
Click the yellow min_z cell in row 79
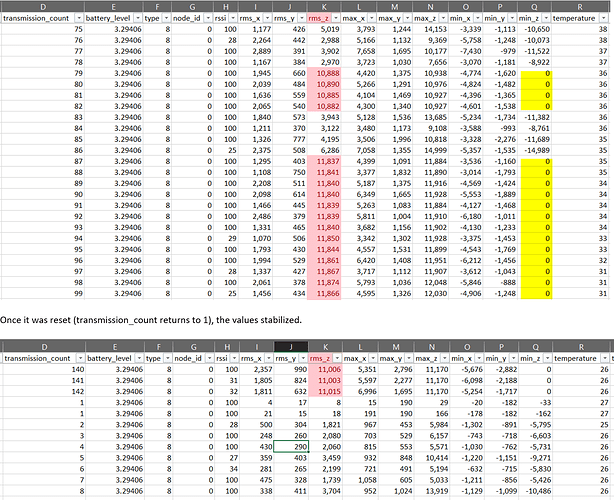[x=536, y=73]
